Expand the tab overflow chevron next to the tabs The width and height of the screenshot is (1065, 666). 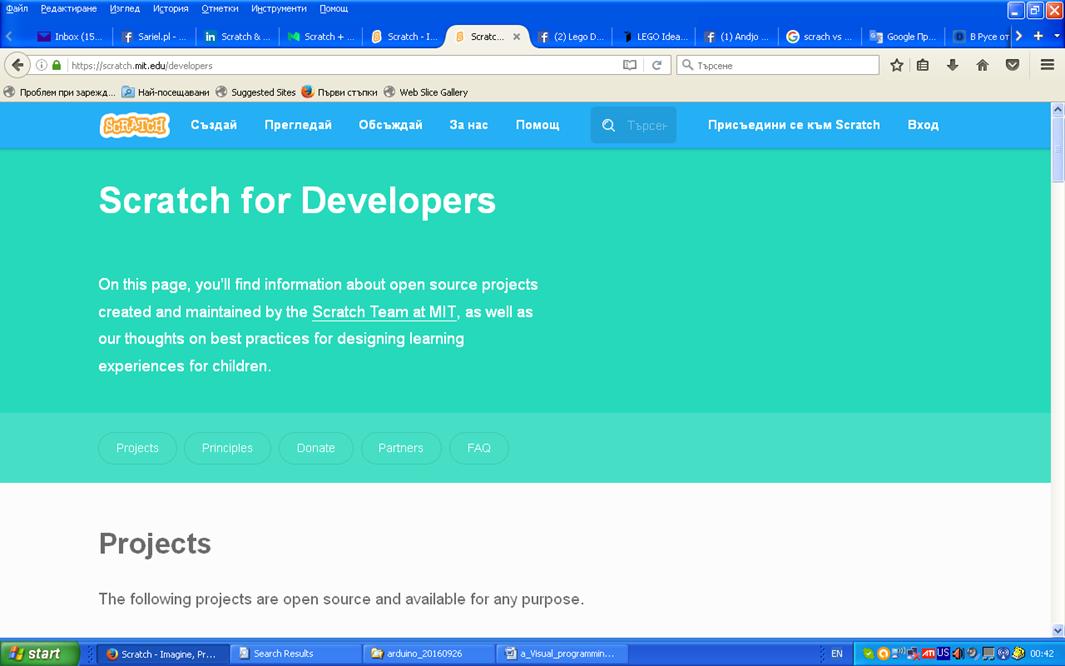point(1019,35)
